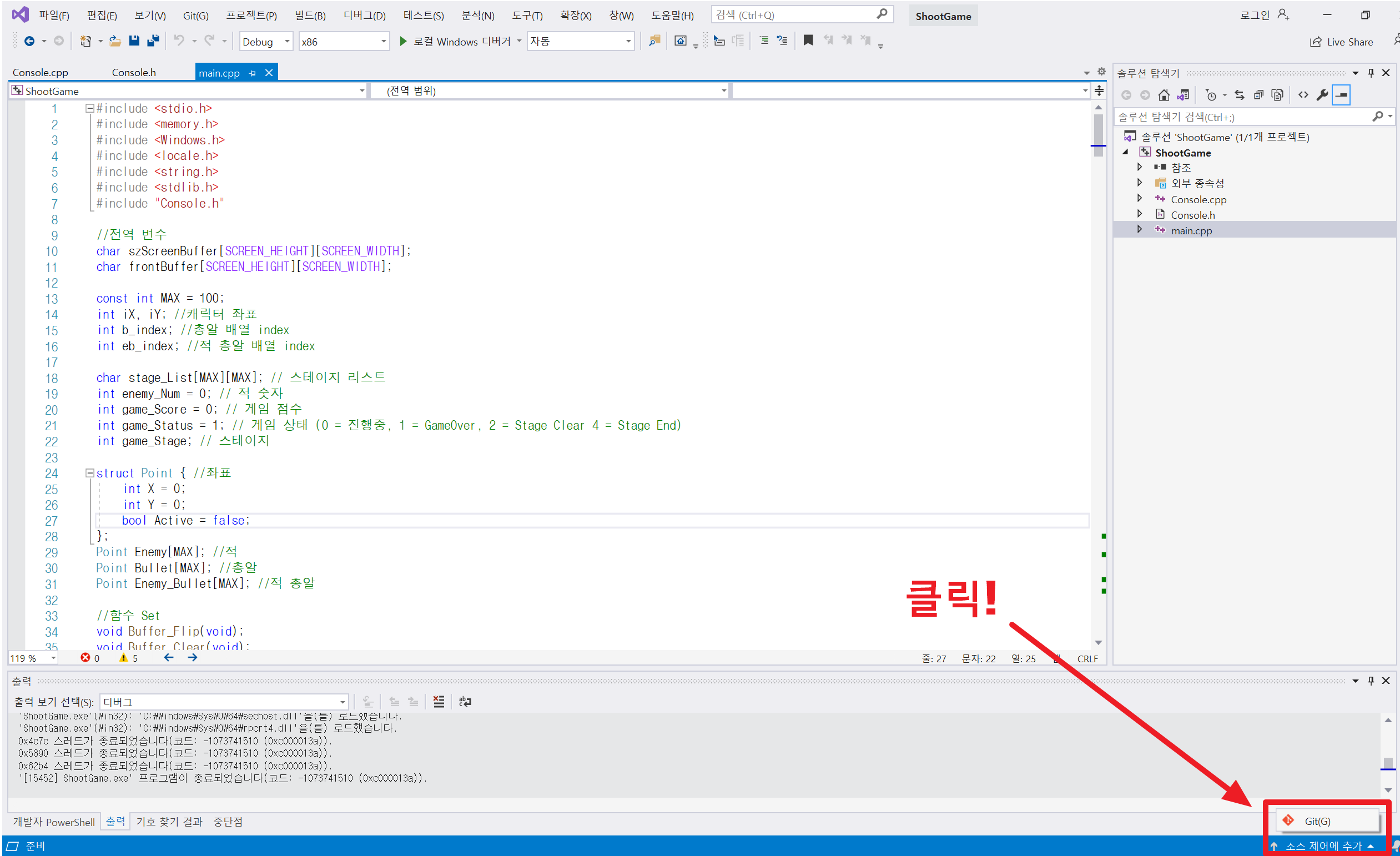Open the x86 platform dropdown
The width and height of the screenshot is (1400, 856).
point(344,42)
